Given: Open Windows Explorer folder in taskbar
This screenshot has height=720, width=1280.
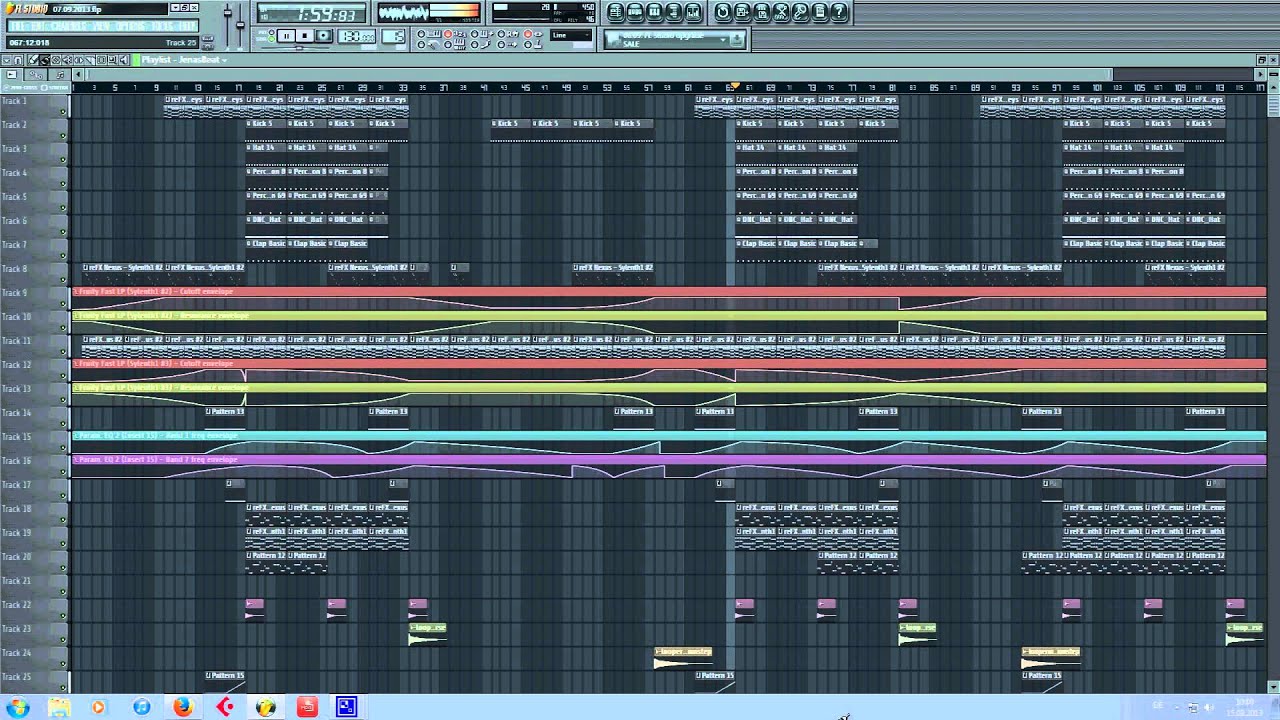Looking at the screenshot, I should click(x=58, y=707).
